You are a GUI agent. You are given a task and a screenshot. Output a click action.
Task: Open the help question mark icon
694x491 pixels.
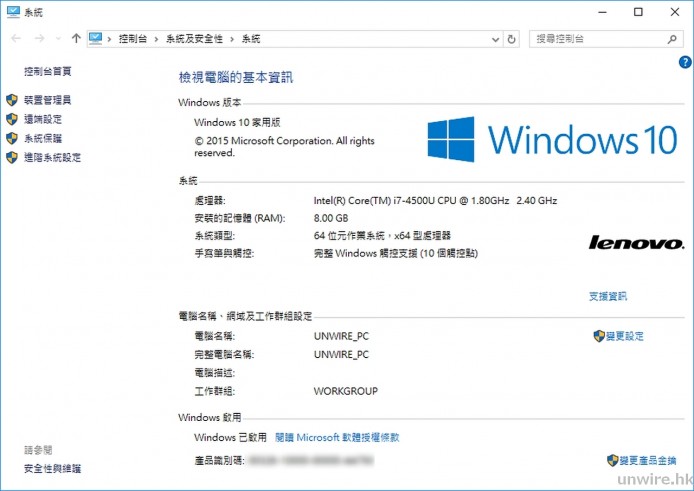click(x=685, y=62)
